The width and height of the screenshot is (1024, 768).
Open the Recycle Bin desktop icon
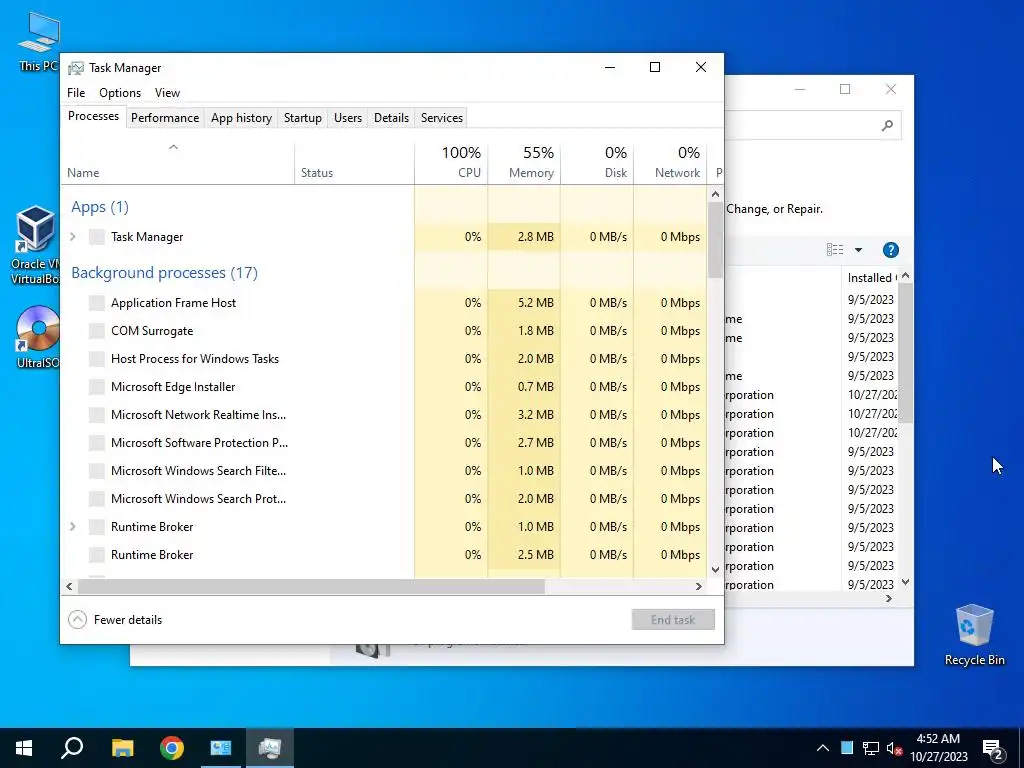coord(974,635)
